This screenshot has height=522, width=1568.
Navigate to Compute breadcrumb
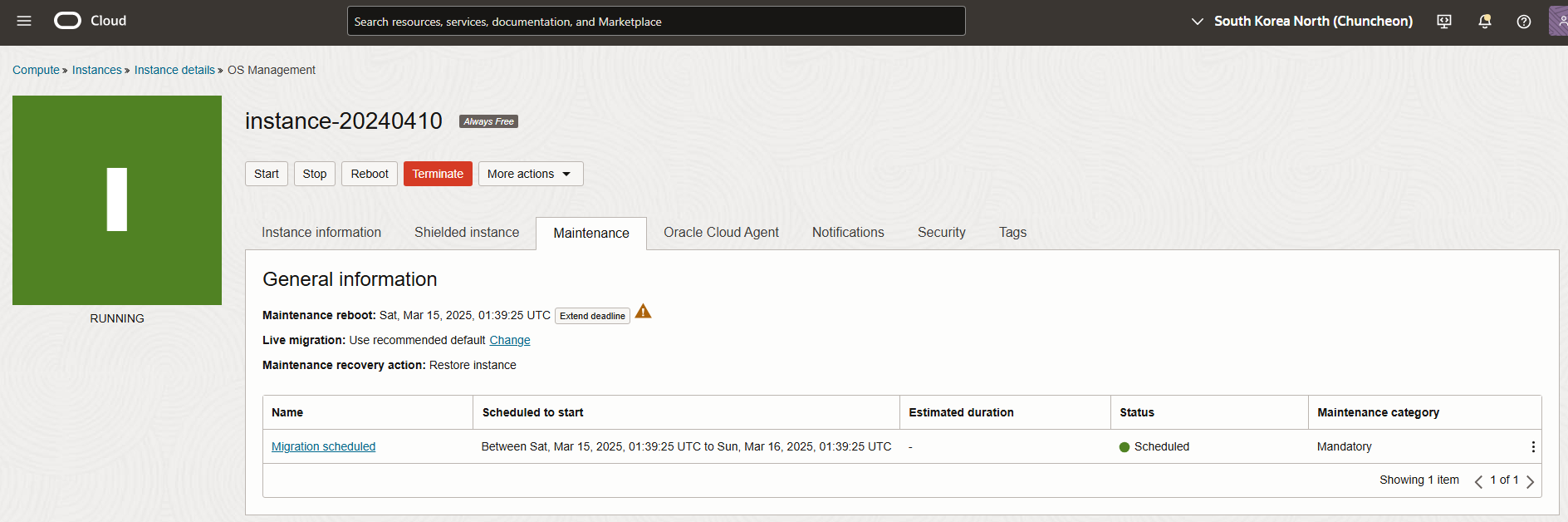tap(36, 70)
